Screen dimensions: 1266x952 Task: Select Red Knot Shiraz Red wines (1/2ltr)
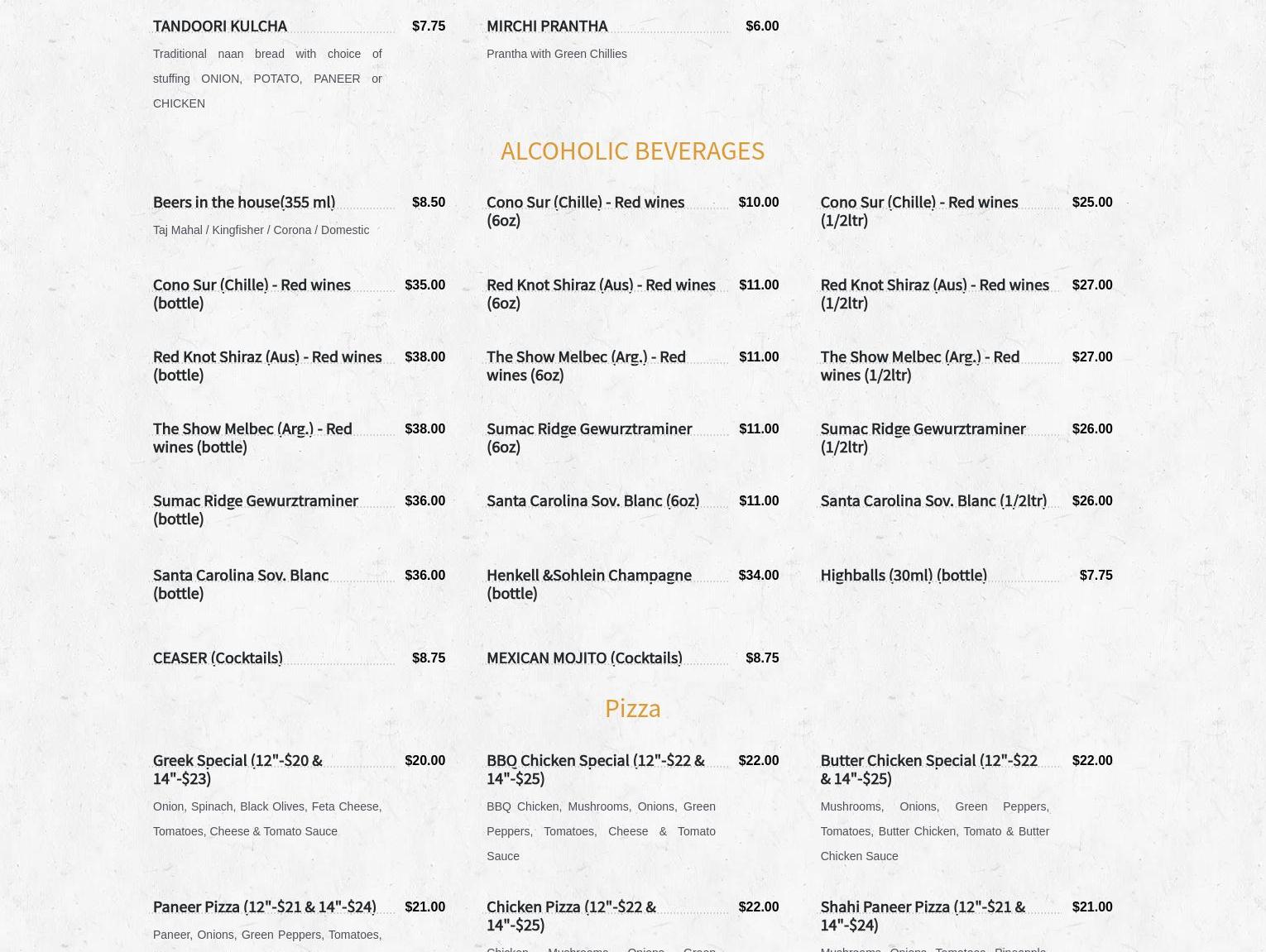click(934, 294)
